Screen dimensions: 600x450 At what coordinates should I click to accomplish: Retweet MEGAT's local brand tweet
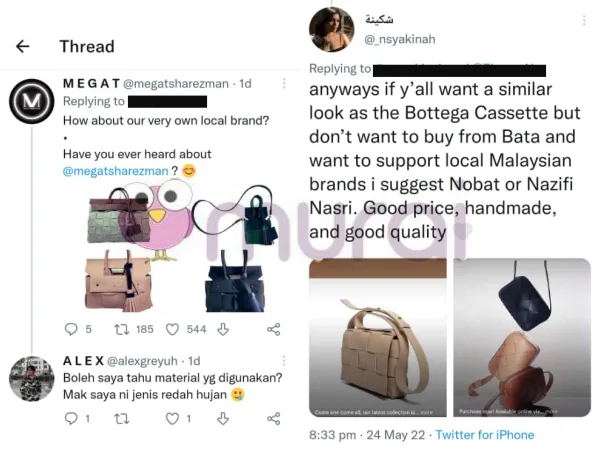click(122, 329)
